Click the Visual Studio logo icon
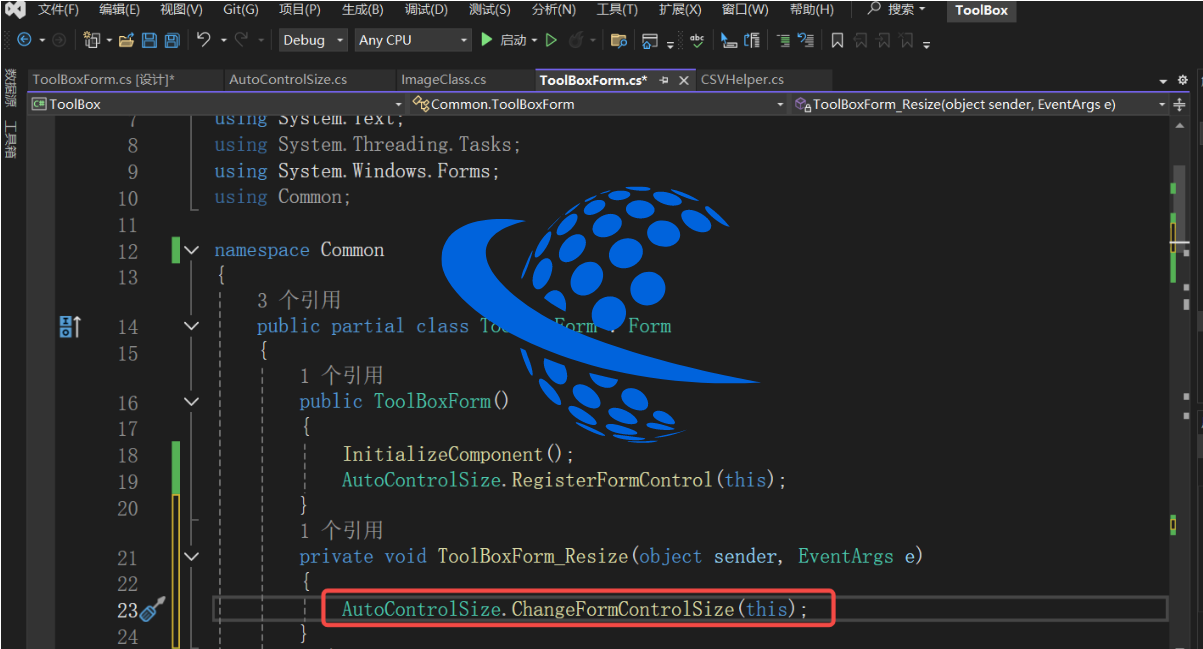The width and height of the screenshot is (1203, 649). 14,10
